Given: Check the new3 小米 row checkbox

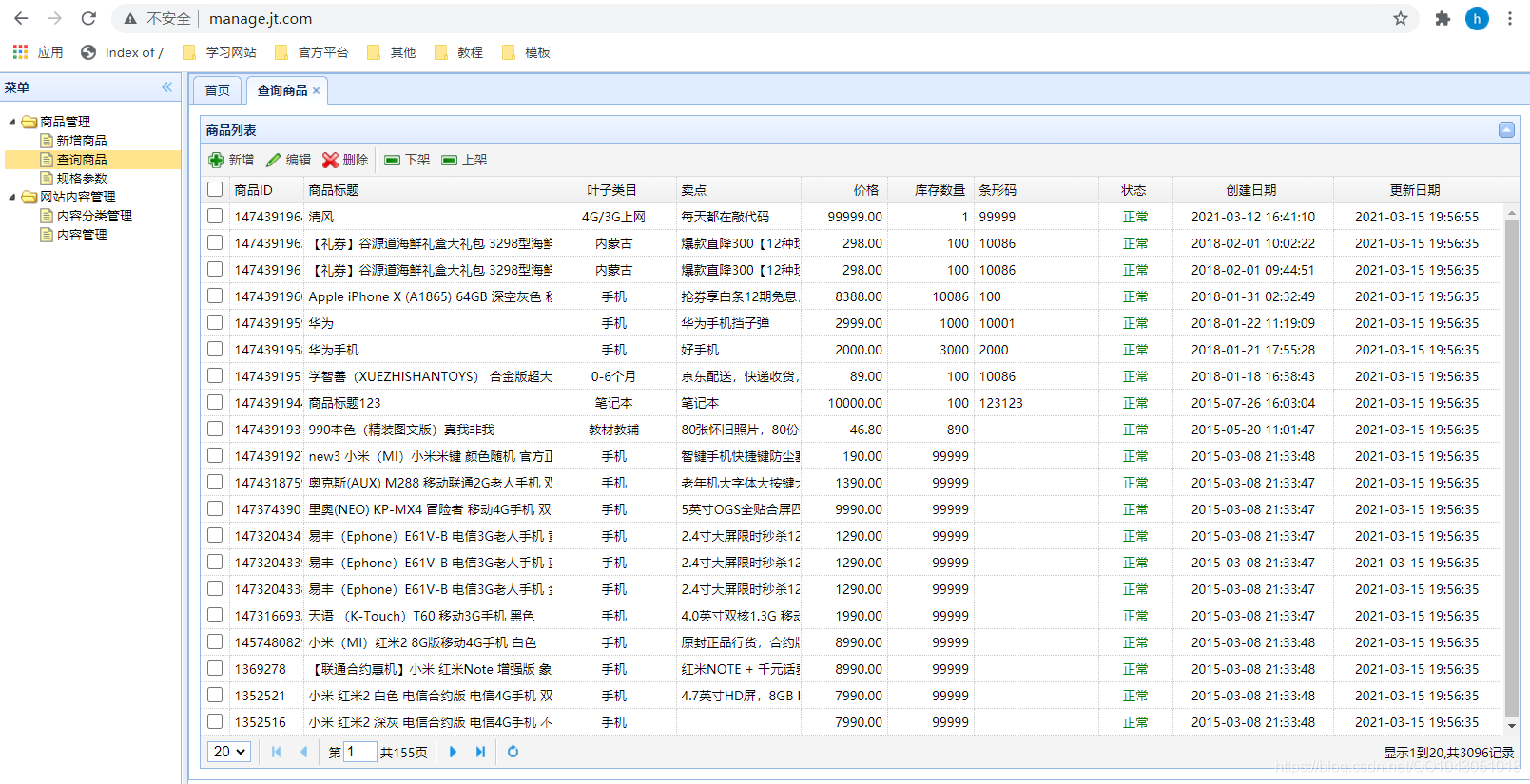Looking at the screenshot, I should point(215,455).
